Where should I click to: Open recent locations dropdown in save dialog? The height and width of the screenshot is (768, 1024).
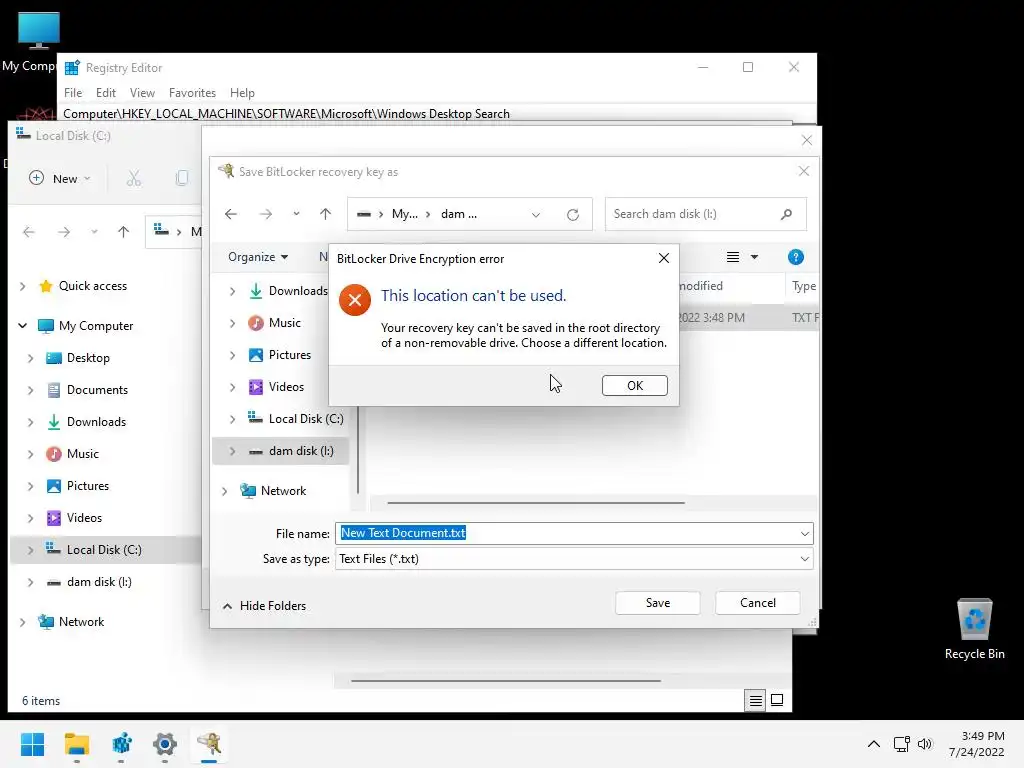(x=296, y=214)
